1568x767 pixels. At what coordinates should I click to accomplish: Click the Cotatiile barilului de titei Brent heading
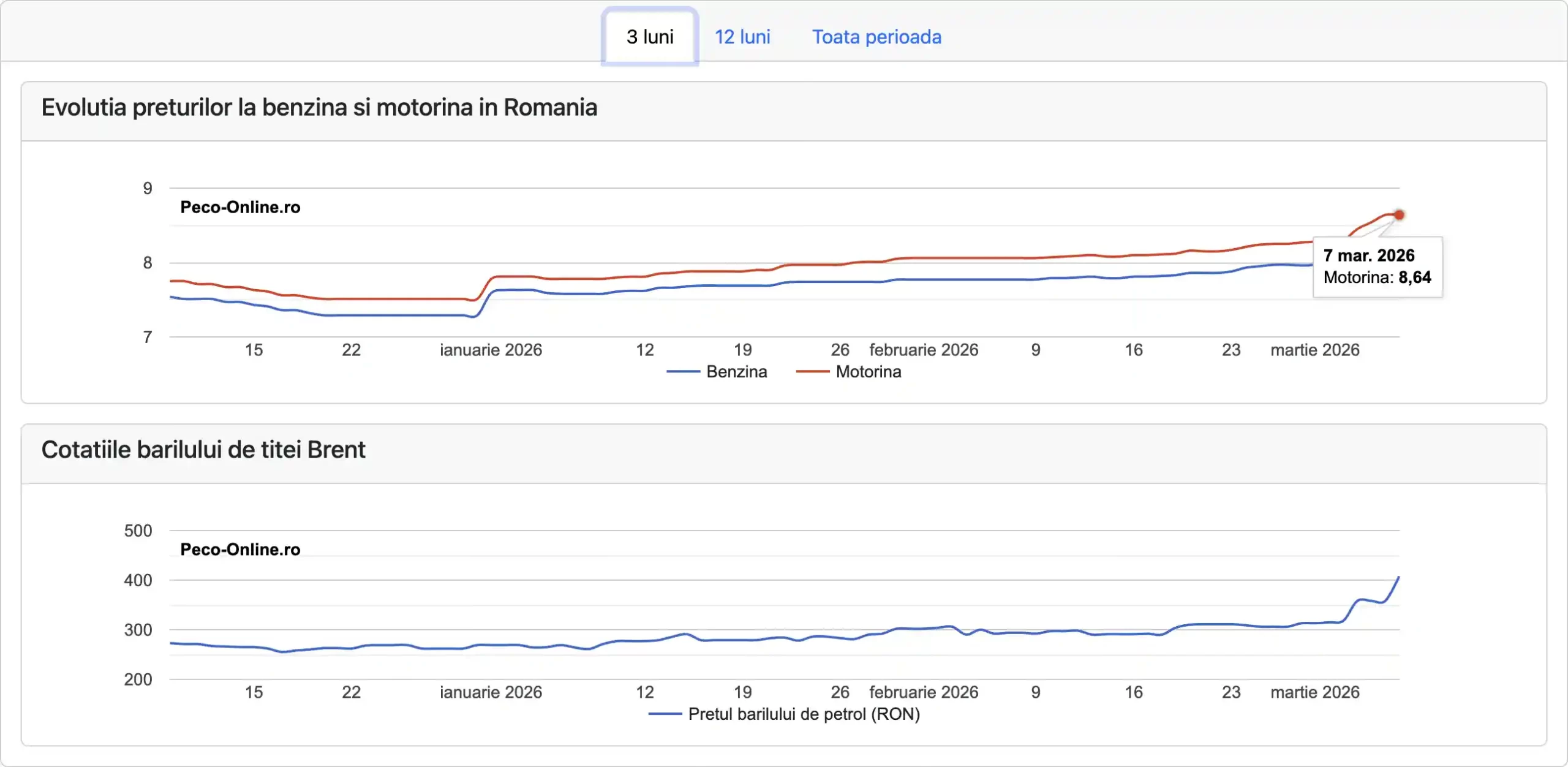coord(203,450)
